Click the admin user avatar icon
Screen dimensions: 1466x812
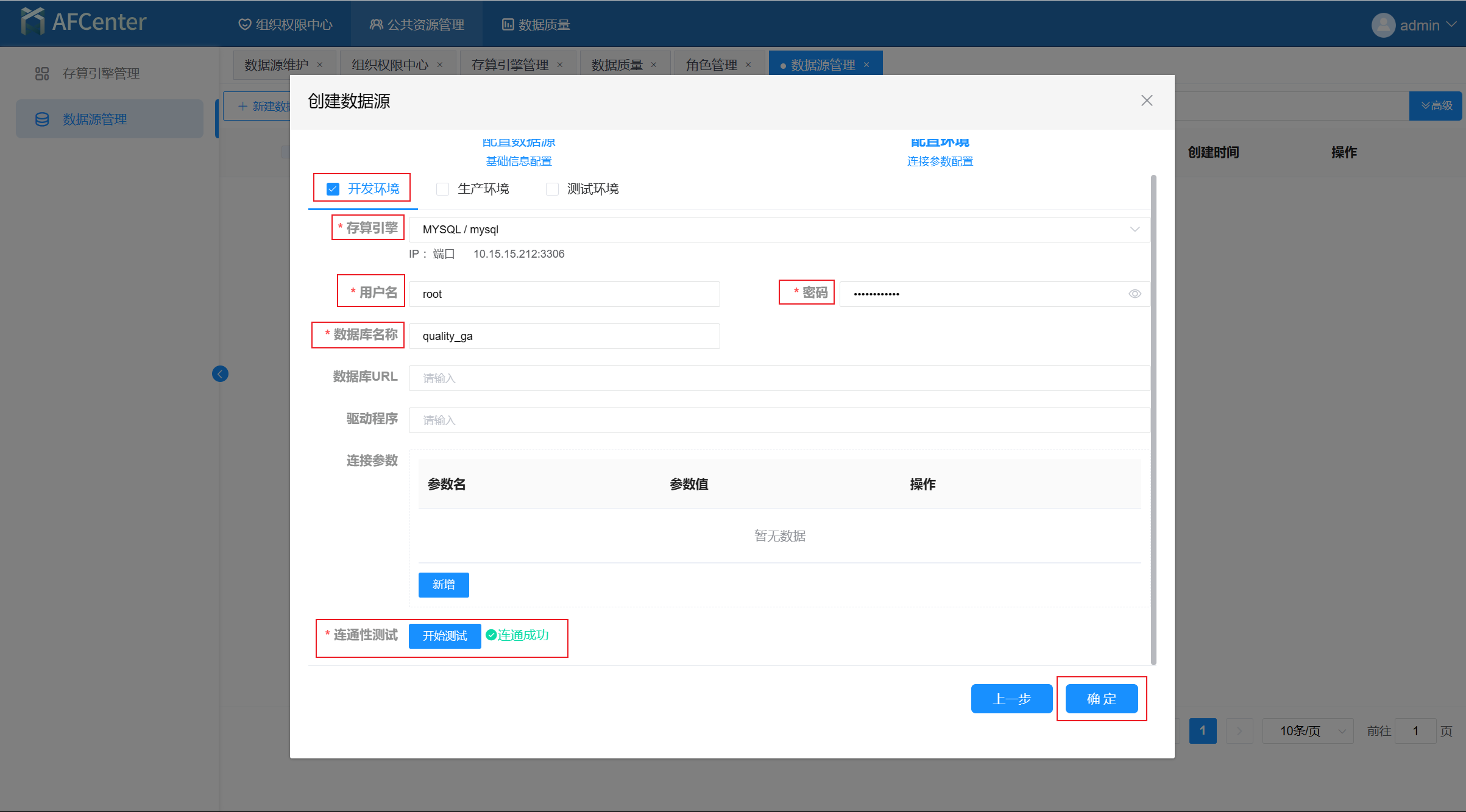click(x=1383, y=25)
